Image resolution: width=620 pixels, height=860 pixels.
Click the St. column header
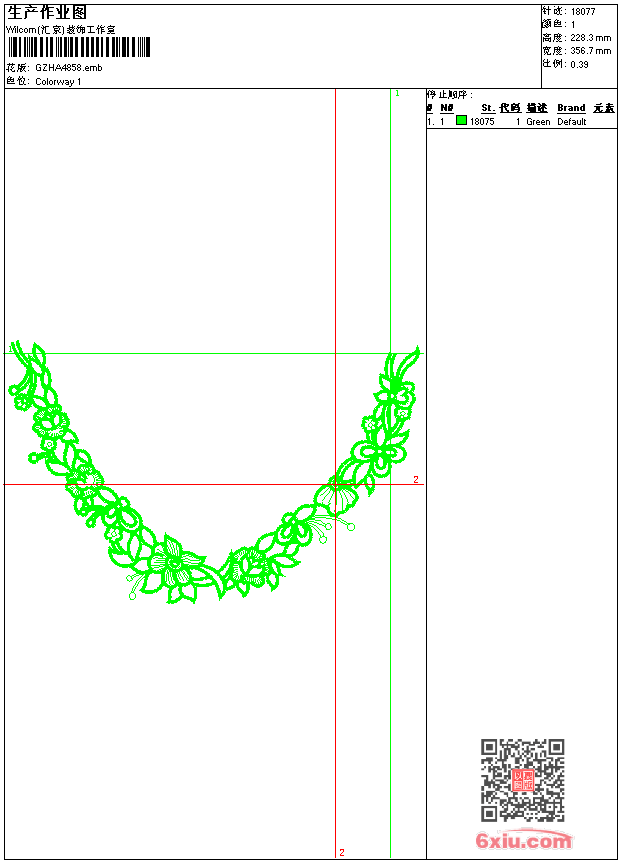[x=488, y=108]
